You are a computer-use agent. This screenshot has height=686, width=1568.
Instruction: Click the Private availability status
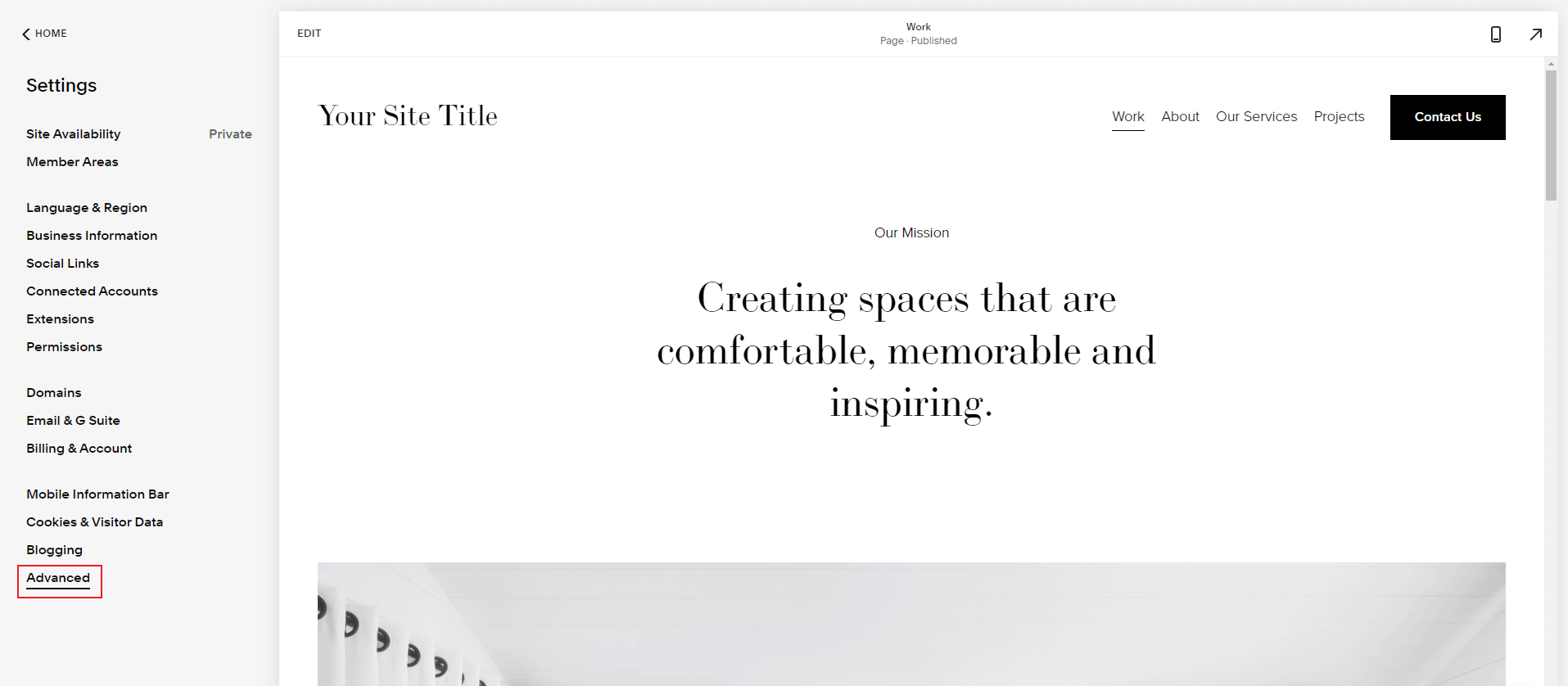(x=230, y=134)
